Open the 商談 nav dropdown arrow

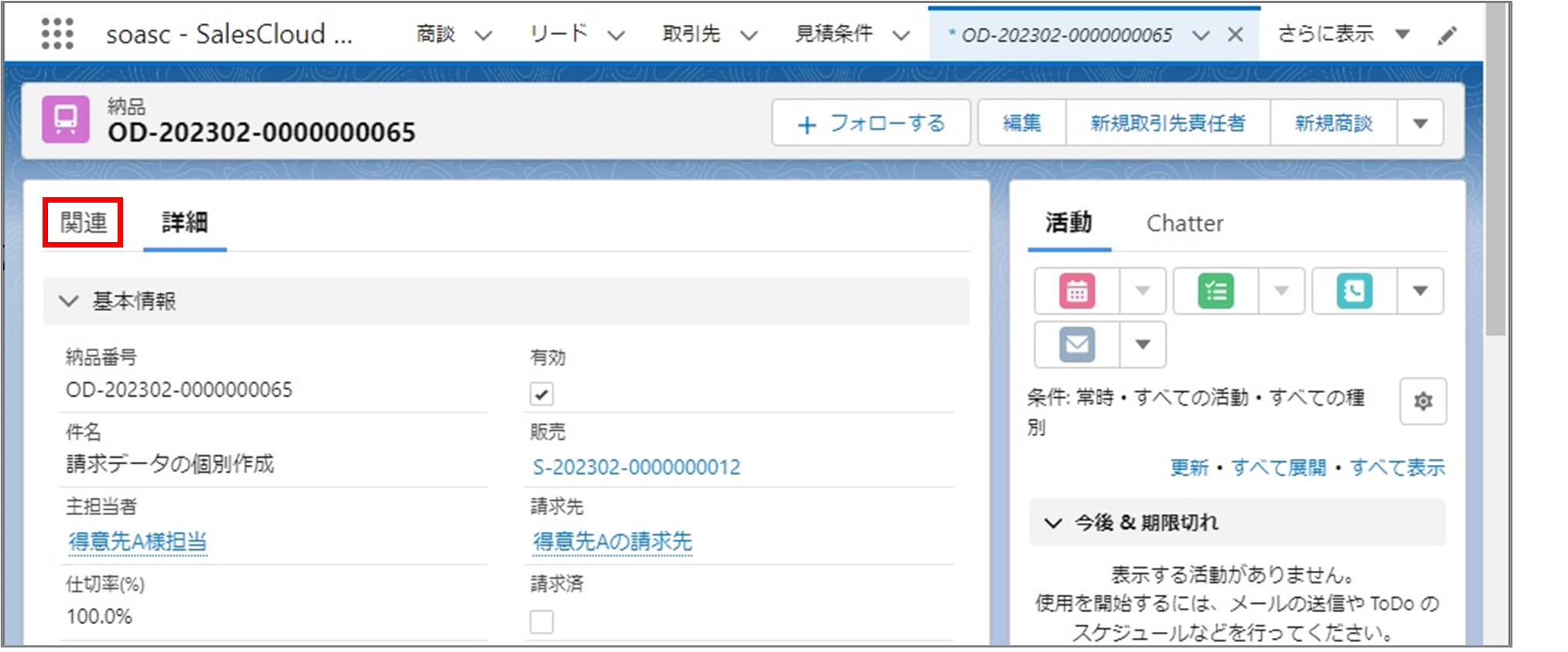tap(483, 35)
